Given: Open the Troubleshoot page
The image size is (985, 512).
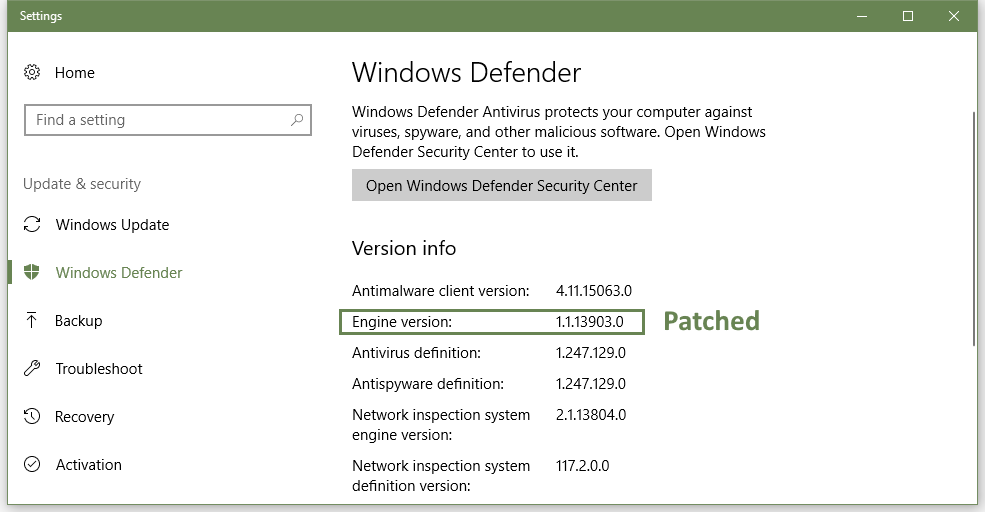Looking at the screenshot, I should point(99,369).
